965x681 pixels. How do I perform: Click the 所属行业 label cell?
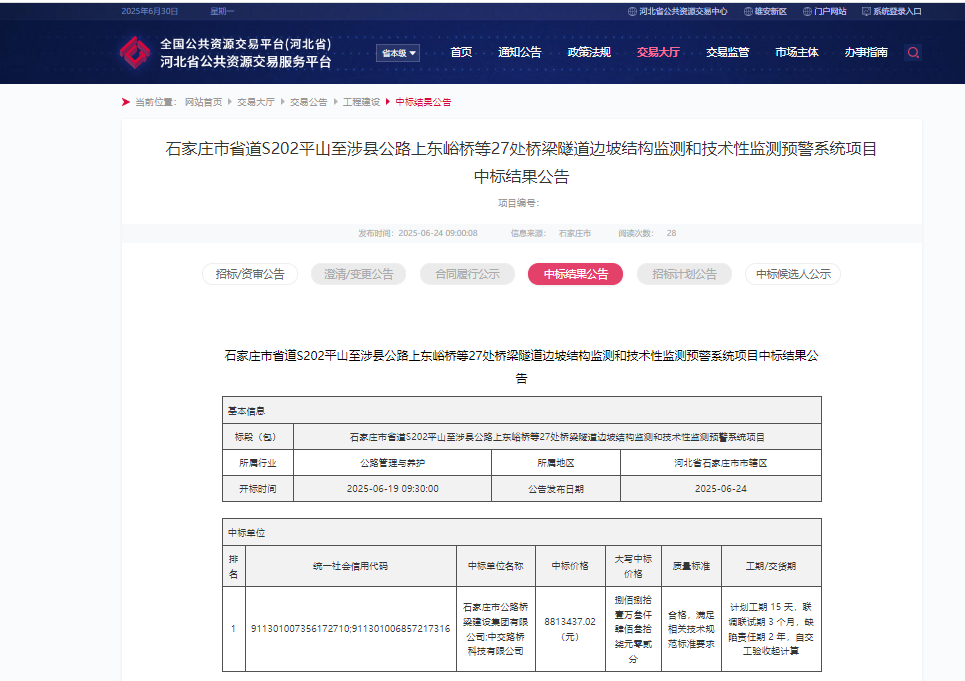(x=258, y=463)
